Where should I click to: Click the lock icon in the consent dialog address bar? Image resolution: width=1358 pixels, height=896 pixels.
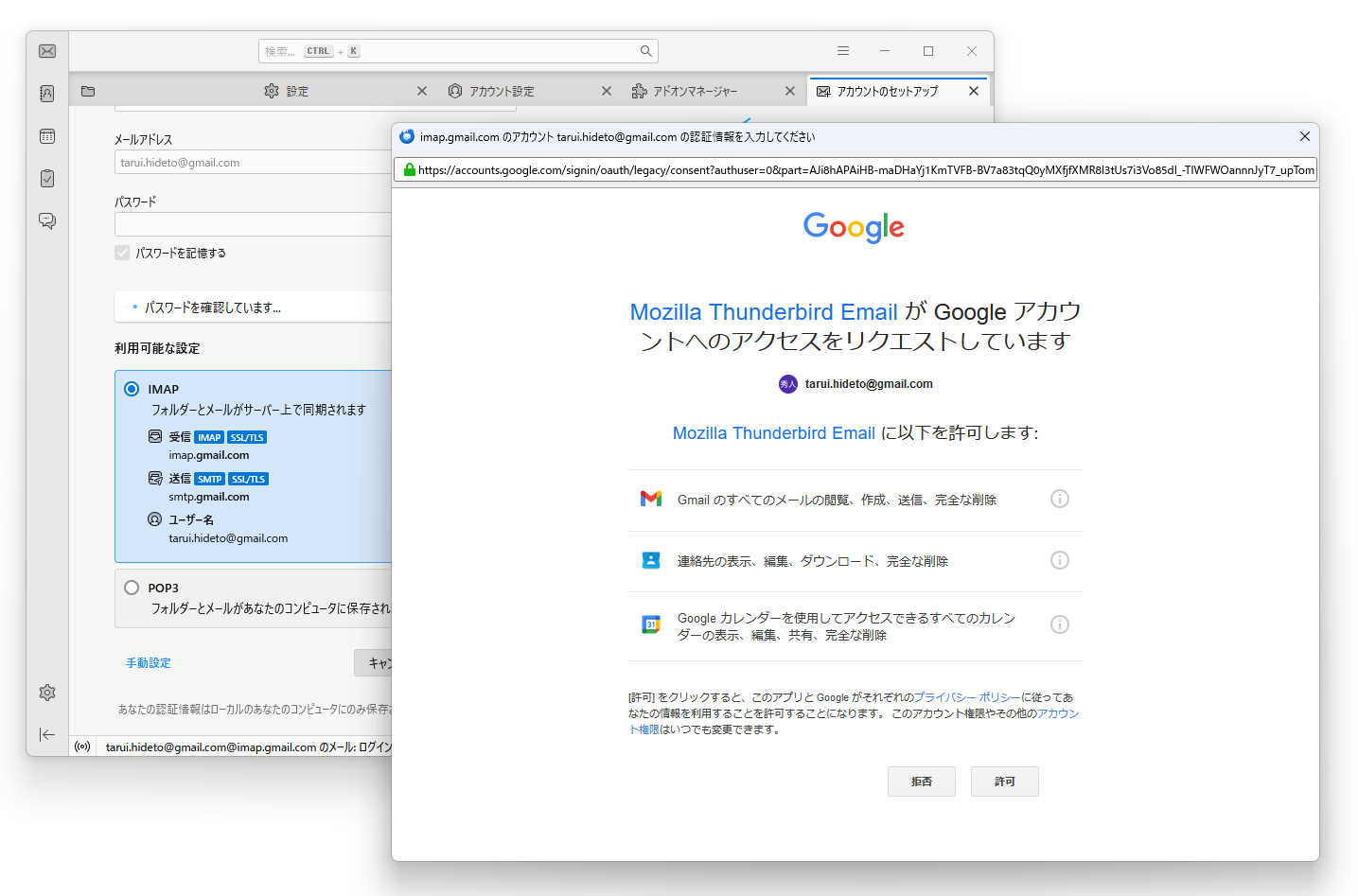tap(409, 169)
